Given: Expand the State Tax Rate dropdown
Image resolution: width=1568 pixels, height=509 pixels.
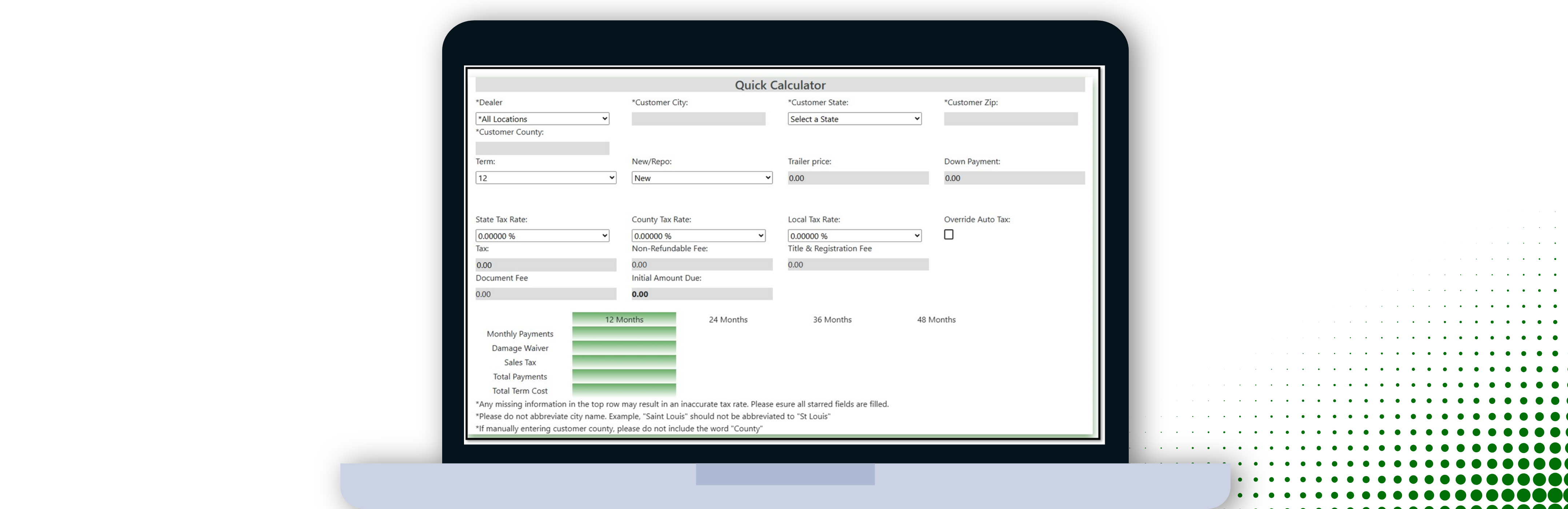Looking at the screenshot, I should (542, 236).
